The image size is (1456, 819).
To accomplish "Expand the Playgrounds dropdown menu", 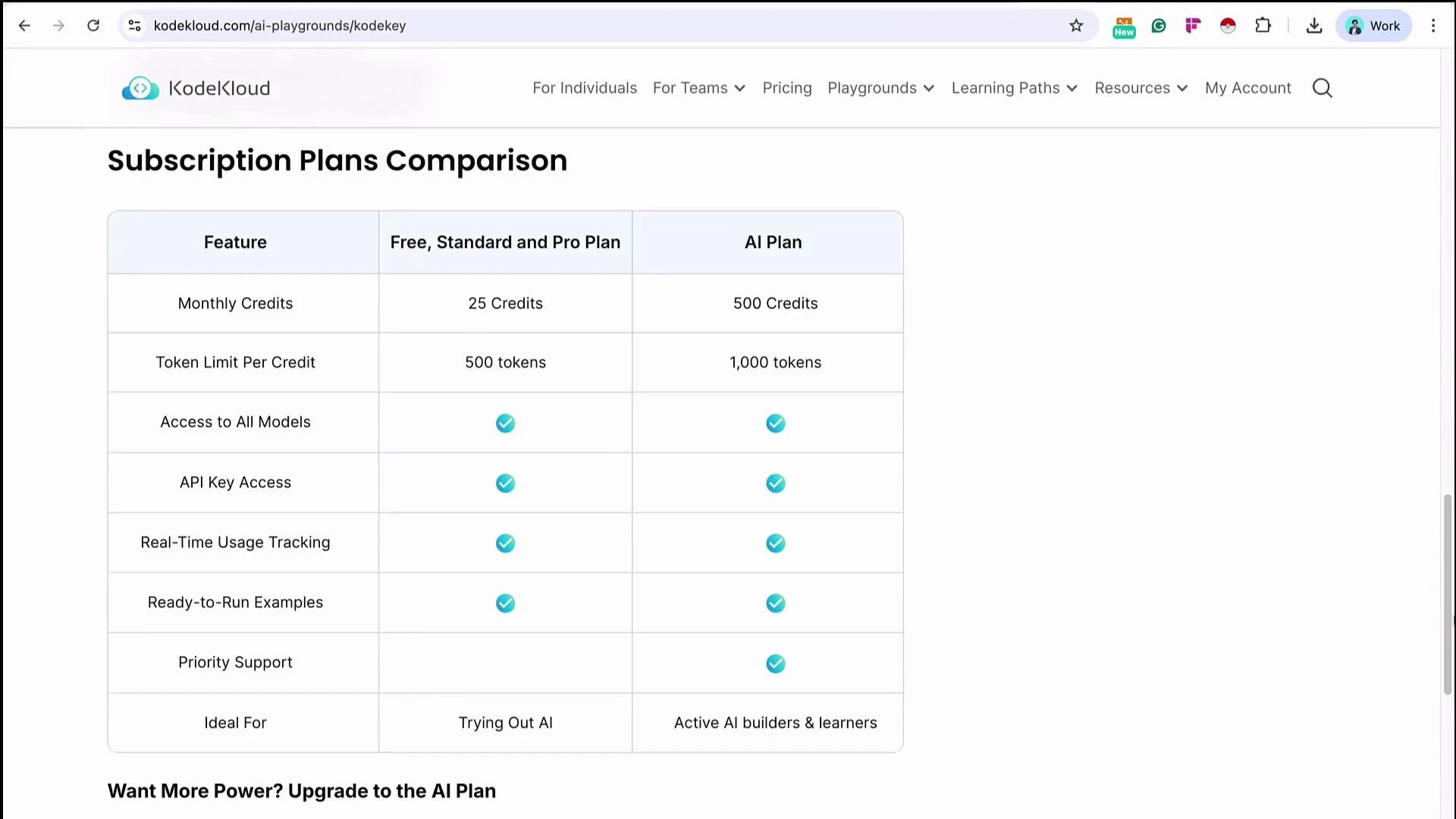I will [880, 88].
